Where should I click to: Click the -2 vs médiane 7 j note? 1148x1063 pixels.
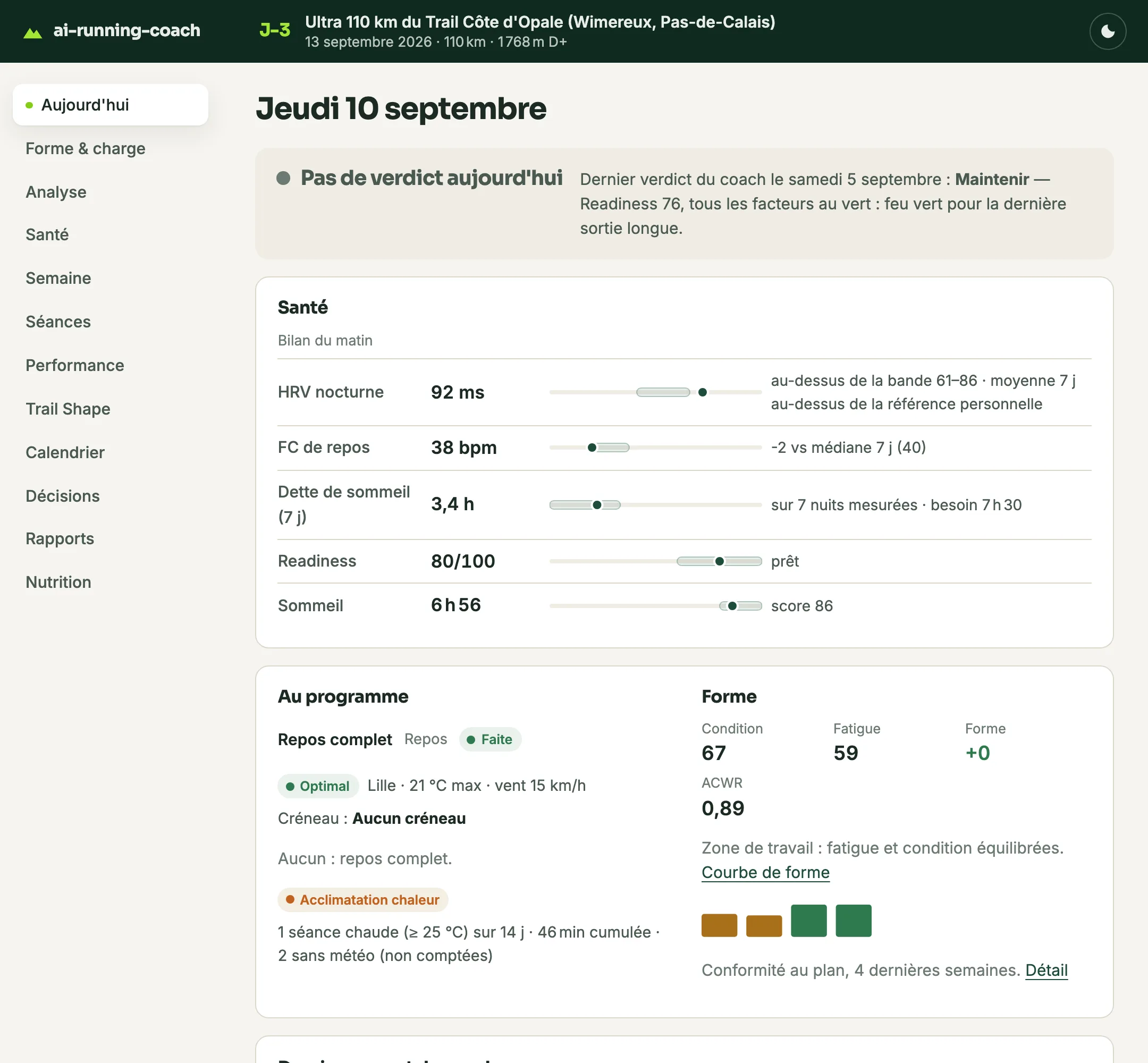[x=848, y=448]
